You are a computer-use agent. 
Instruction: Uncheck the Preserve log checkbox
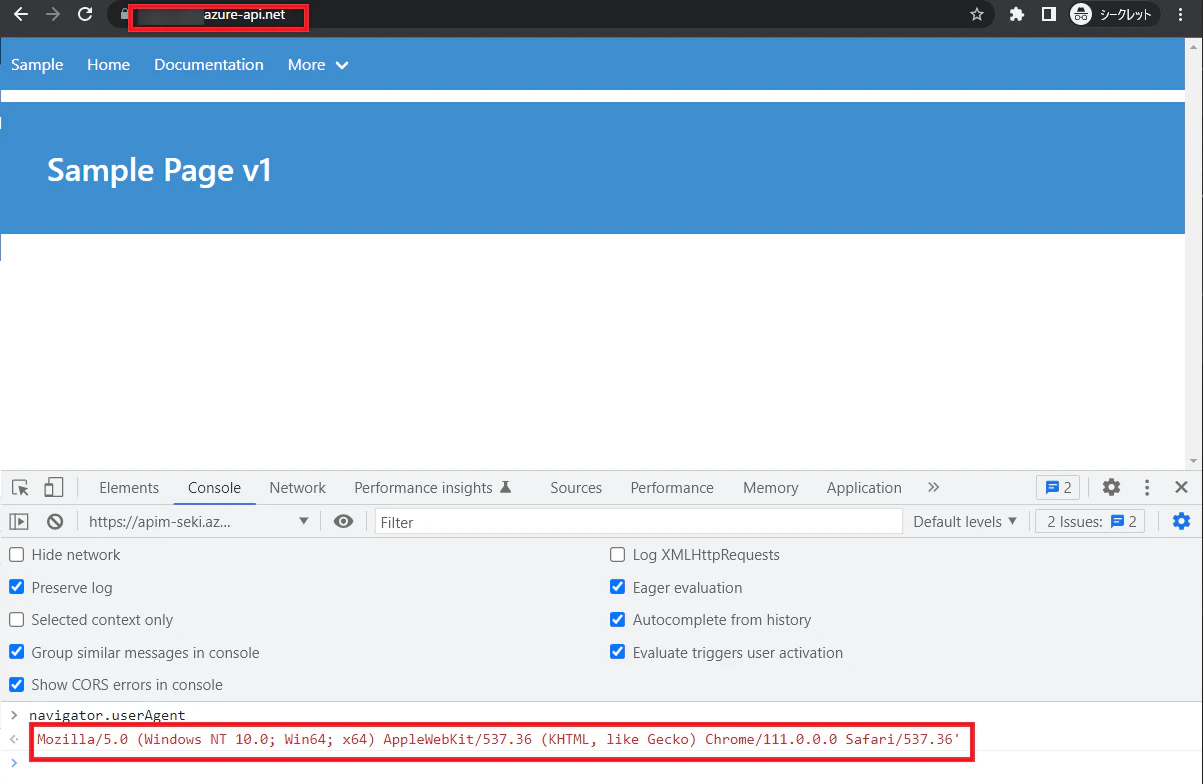pyautogui.click(x=16, y=587)
